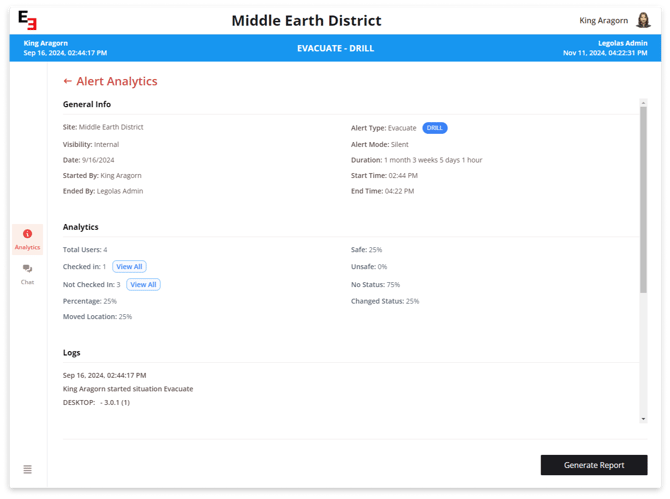Open the Chat sidebar icon
The width and height of the screenshot is (670, 499).
tap(27, 269)
